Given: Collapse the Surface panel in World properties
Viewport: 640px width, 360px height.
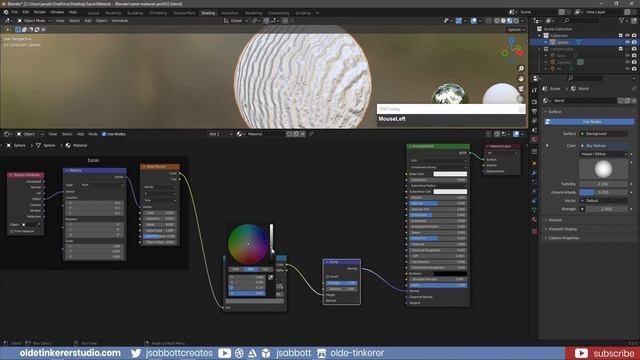Looking at the screenshot, I should click(x=554, y=111).
